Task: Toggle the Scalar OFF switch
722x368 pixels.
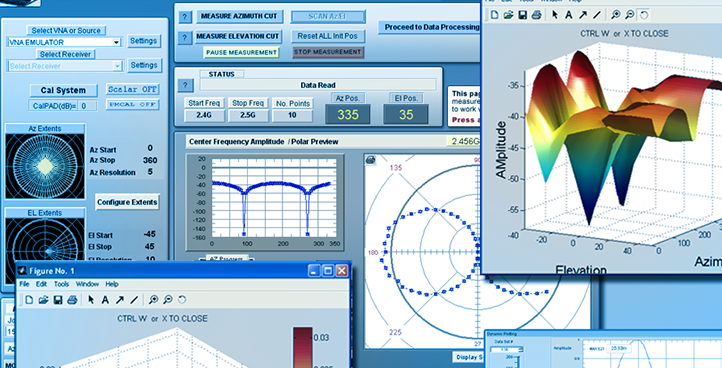Action: pyautogui.click(x=133, y=89)
